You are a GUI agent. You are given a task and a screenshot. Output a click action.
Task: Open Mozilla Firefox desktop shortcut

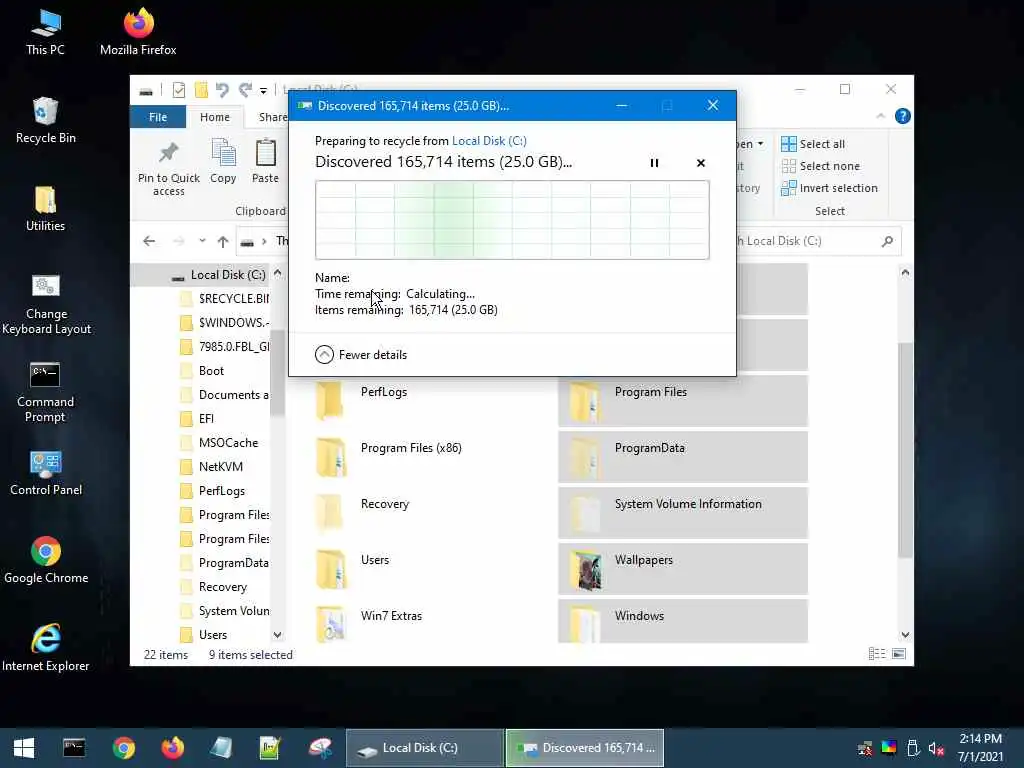click(138, 33)
